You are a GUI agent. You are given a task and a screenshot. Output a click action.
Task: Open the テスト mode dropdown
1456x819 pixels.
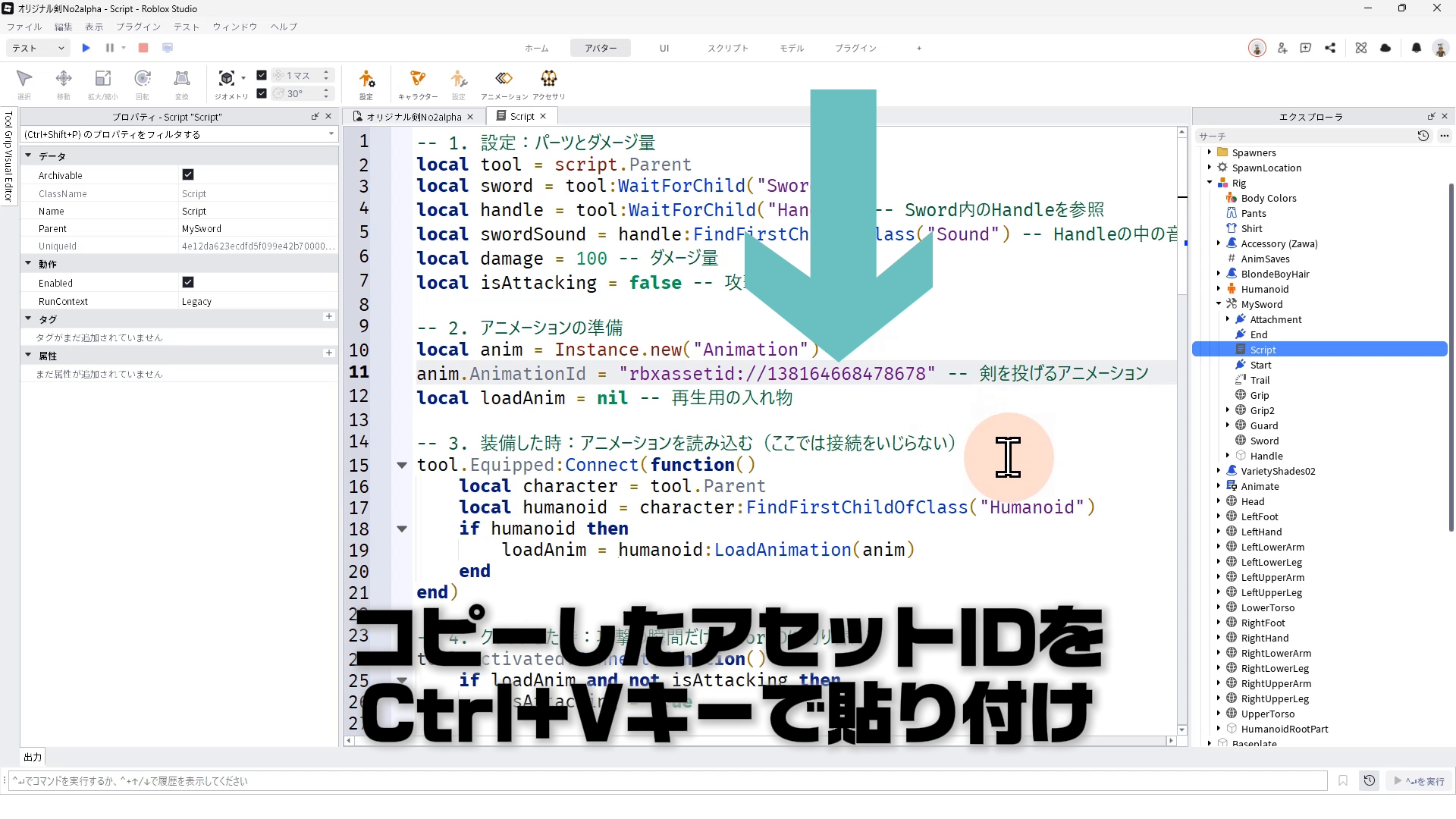tap(38, 48)
